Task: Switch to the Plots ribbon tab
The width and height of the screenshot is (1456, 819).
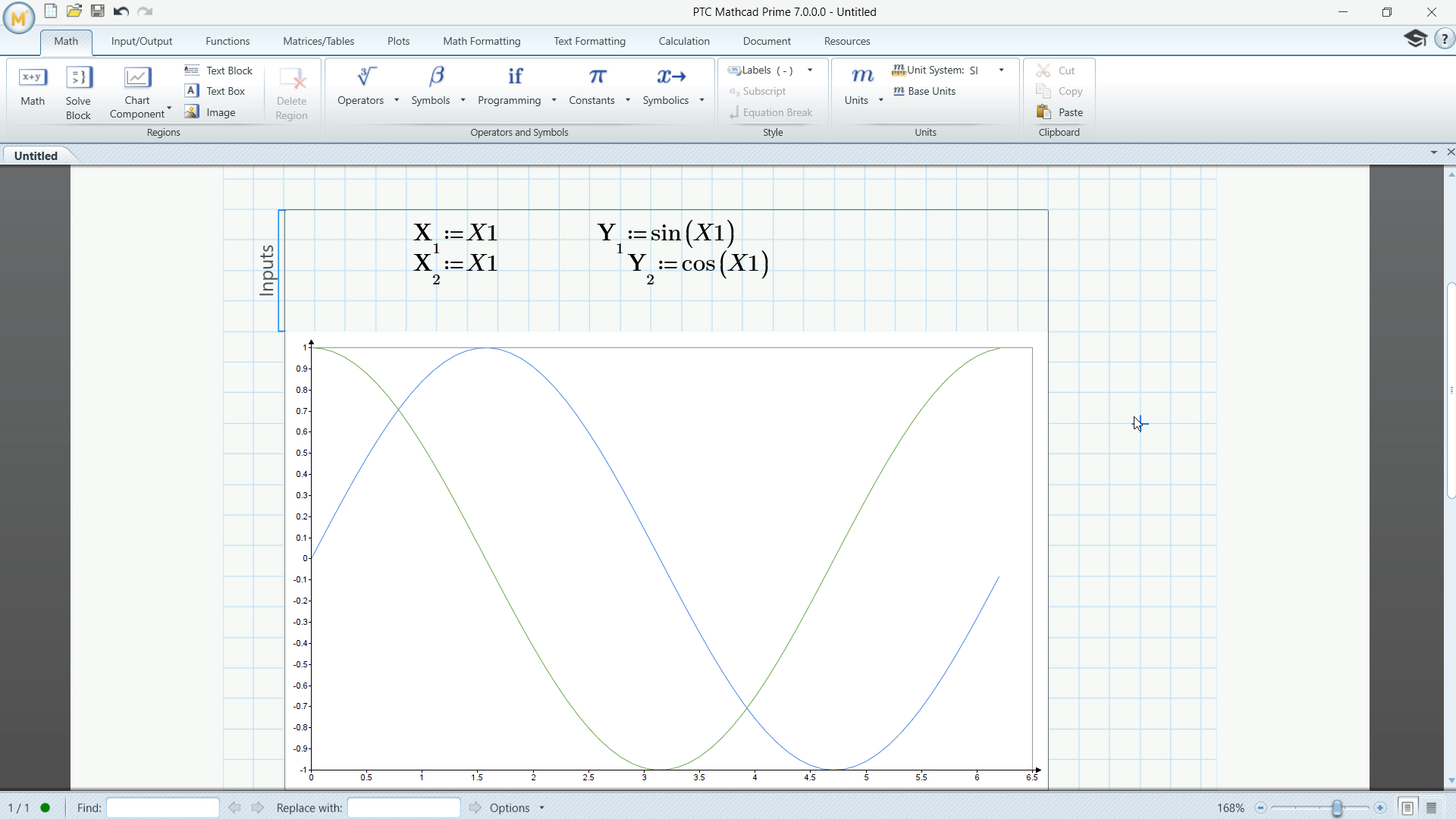Action: [x=398, y=41]
